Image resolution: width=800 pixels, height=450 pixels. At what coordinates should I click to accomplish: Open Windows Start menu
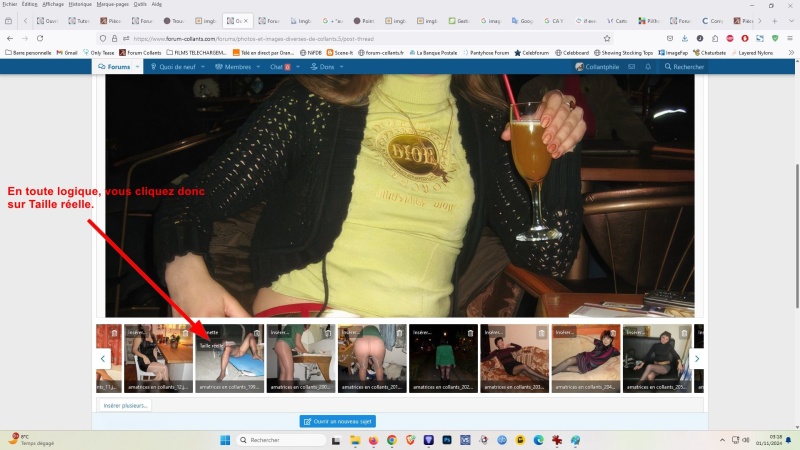[x=225, y=440]
